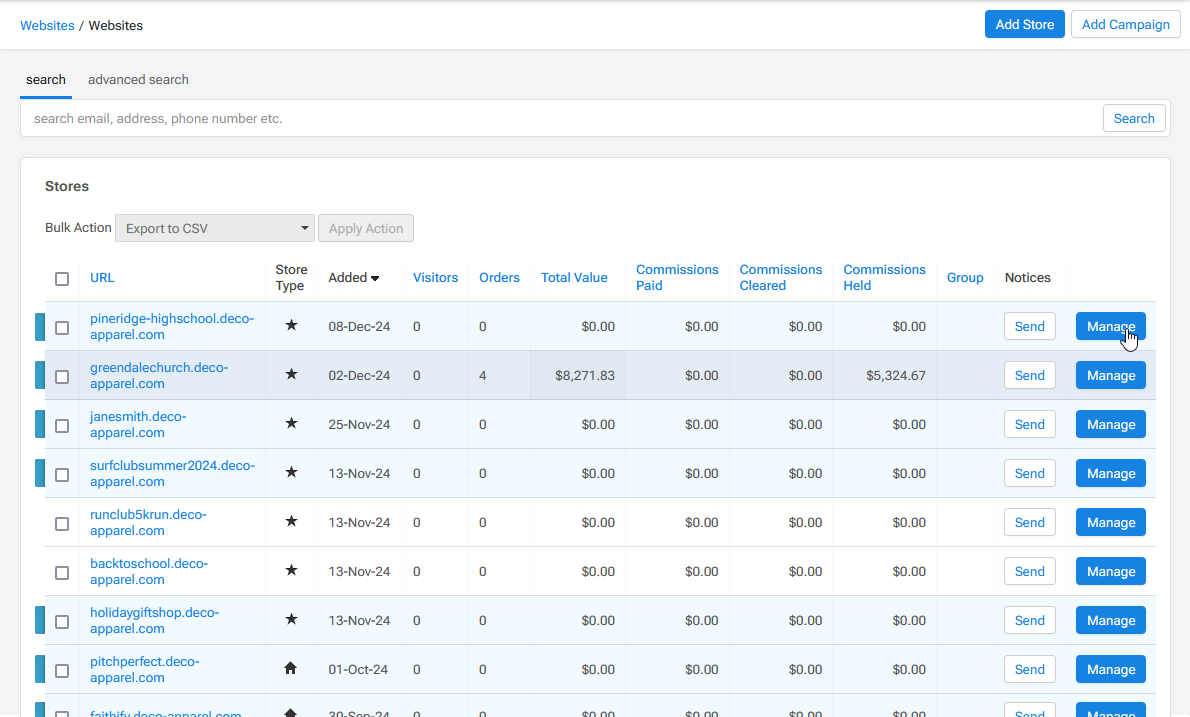Click star icon in holidaygiftshop row

(291, 619)
